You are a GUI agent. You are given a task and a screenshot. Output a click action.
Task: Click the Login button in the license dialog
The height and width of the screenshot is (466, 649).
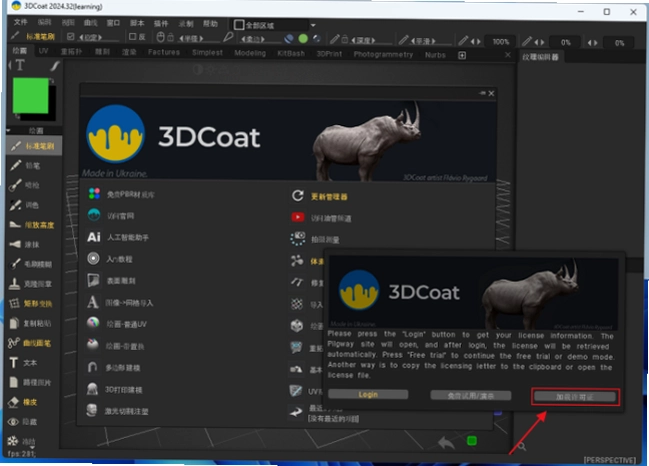pyautogui.click(x=368, y=394)
